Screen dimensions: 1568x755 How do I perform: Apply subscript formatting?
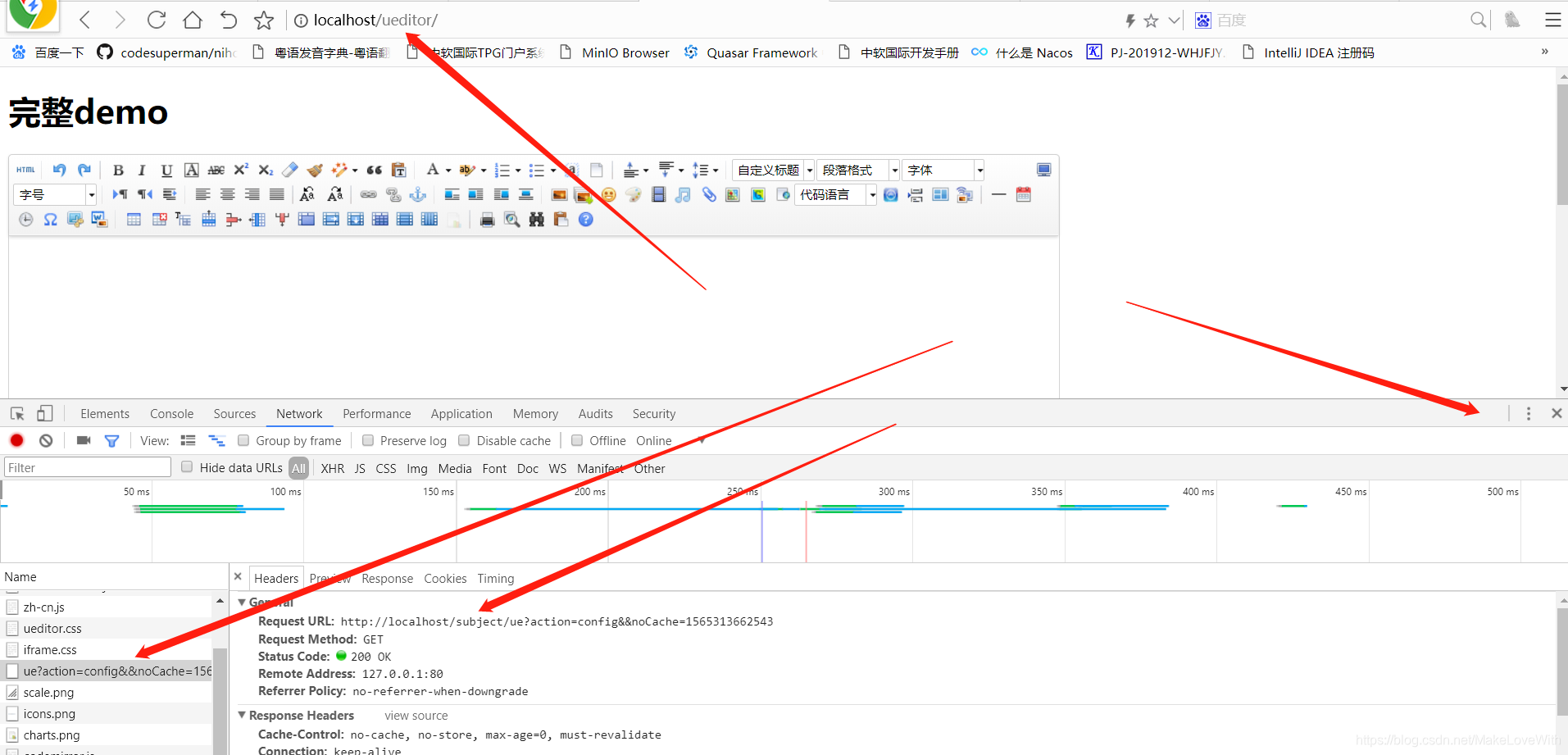265,170
